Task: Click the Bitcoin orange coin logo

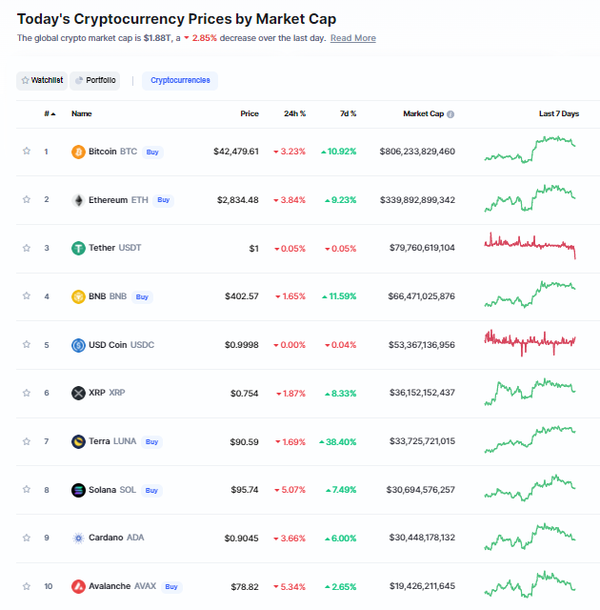Action: [78, 152]
